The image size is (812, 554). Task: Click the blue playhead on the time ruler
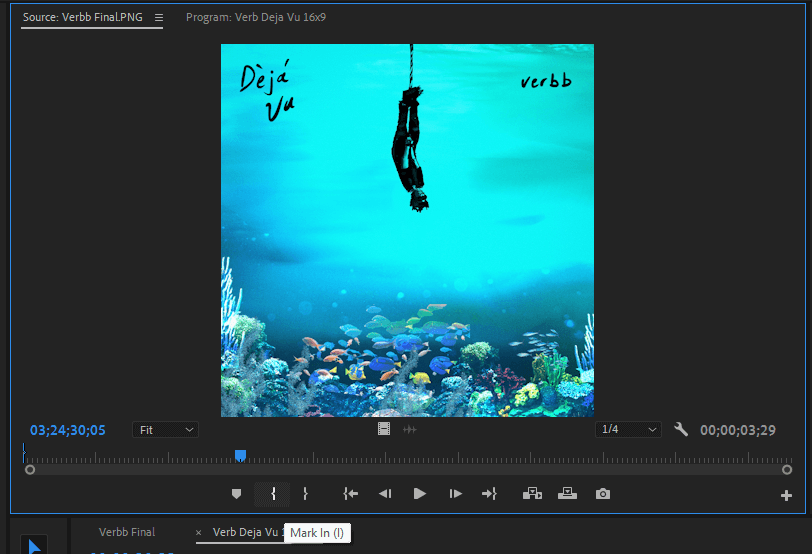(240, 456)
